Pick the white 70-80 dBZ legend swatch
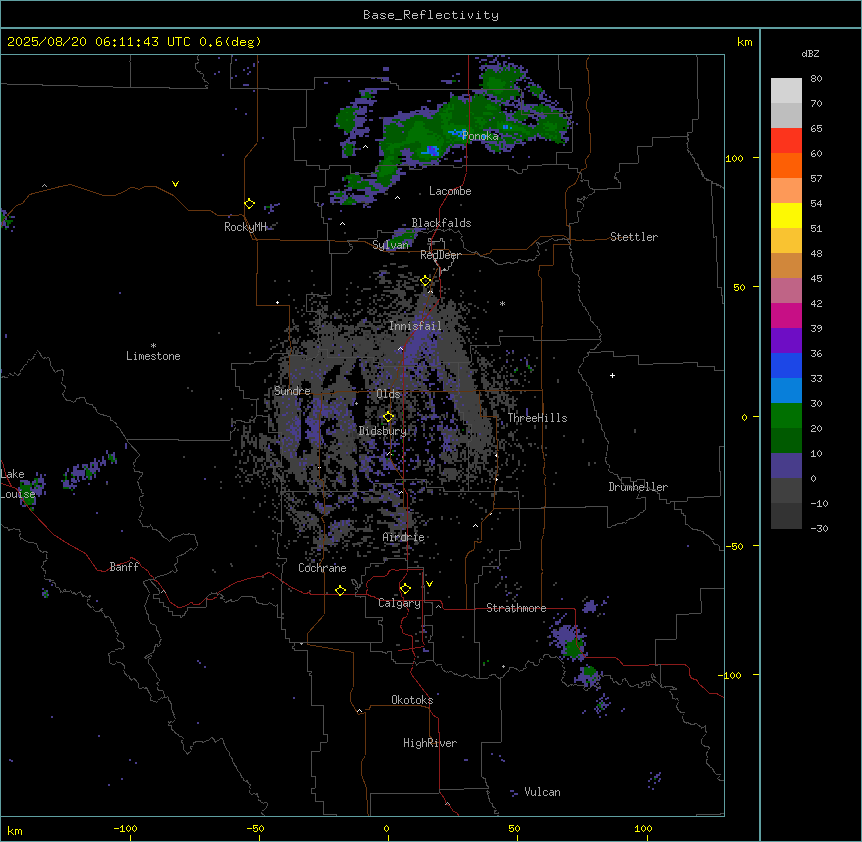Image resolution: width=862 pixels, height=842 pixels. [786, 91]
